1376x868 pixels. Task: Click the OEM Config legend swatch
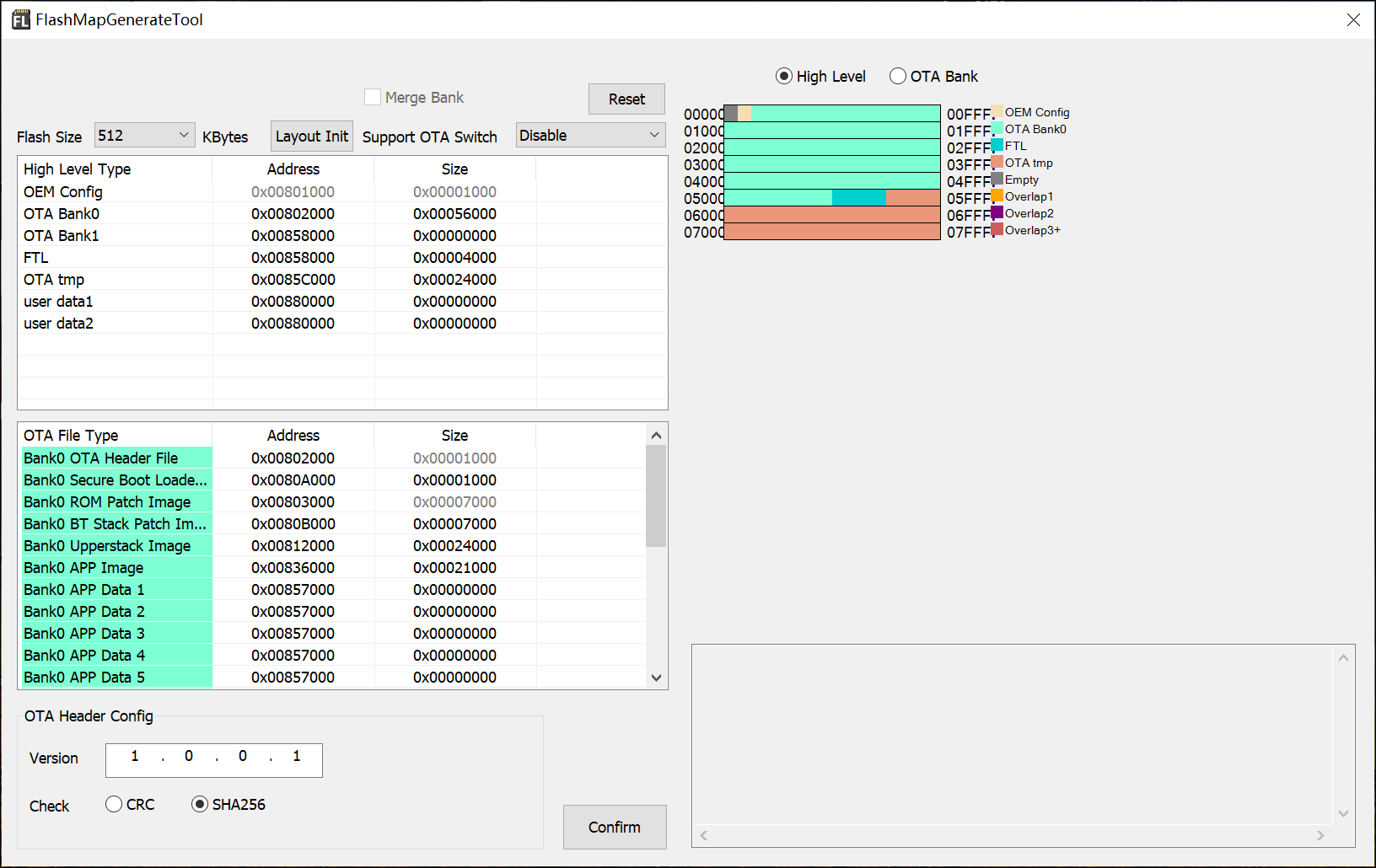click(x=997, y=111)
